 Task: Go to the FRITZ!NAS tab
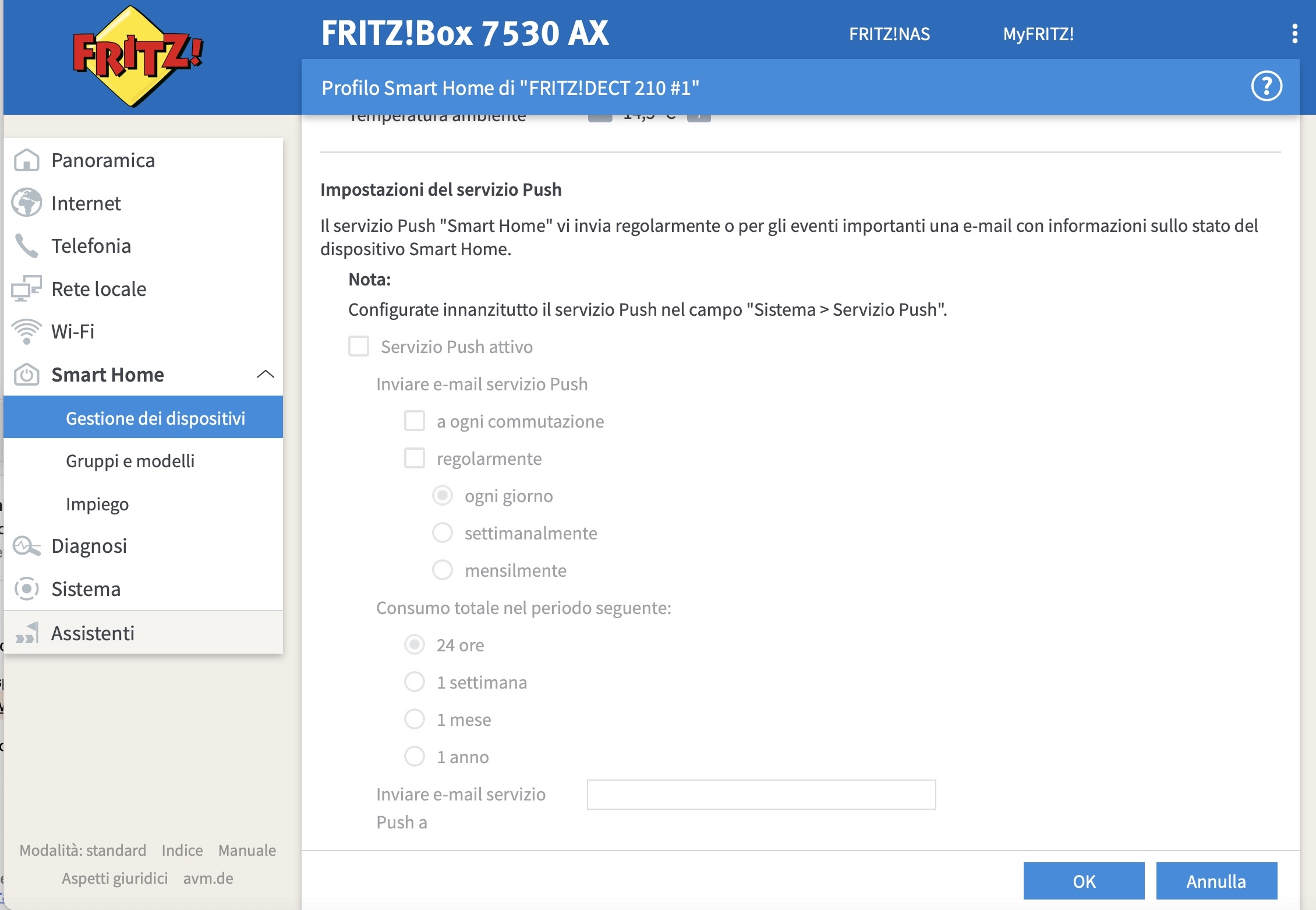coord(889,34)
